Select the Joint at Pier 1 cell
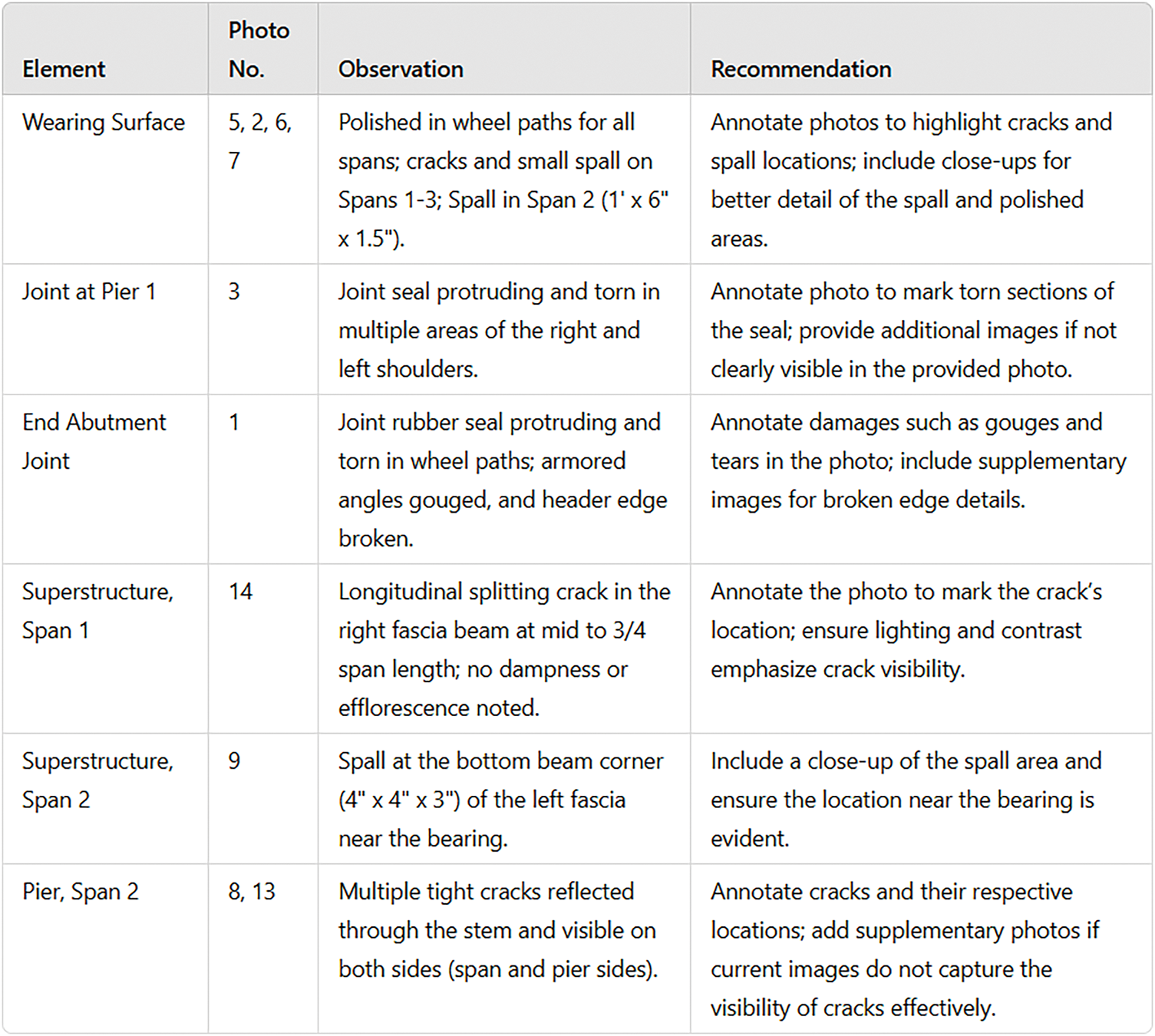 89,292
